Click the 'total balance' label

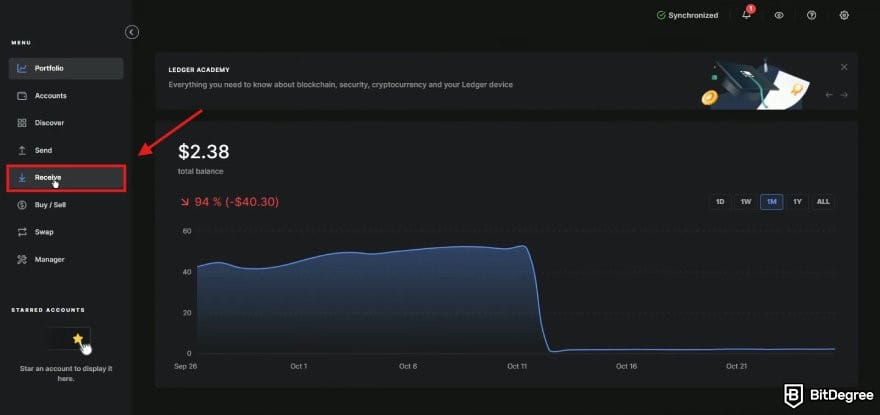200,171
